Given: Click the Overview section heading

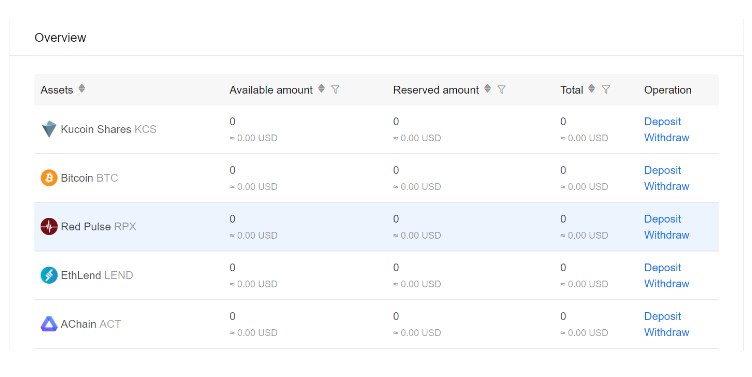Looking at the screenshot, I should pos(60,37).
